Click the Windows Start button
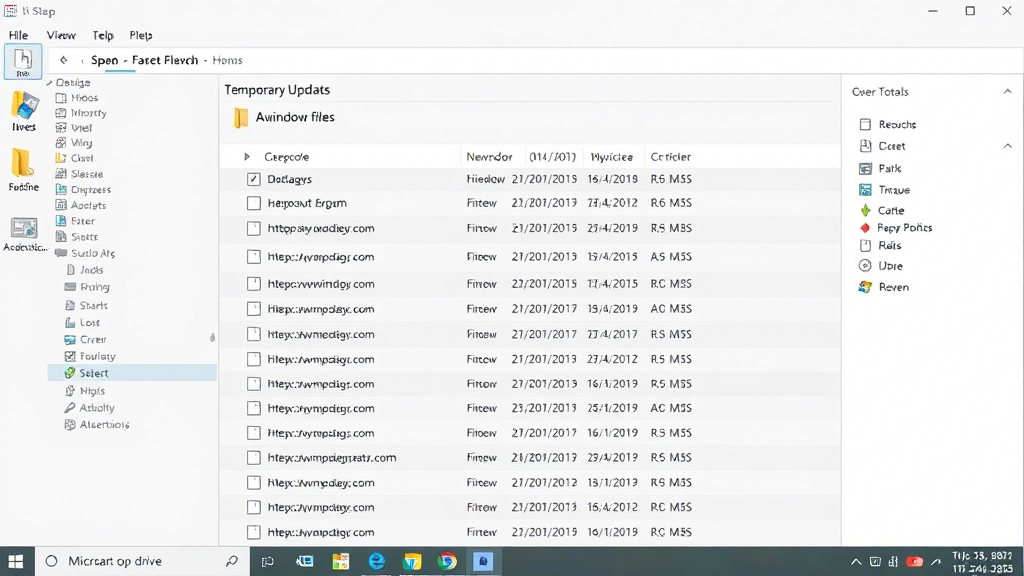Screen dimensions: 1024x576 [x=16, y=562]
